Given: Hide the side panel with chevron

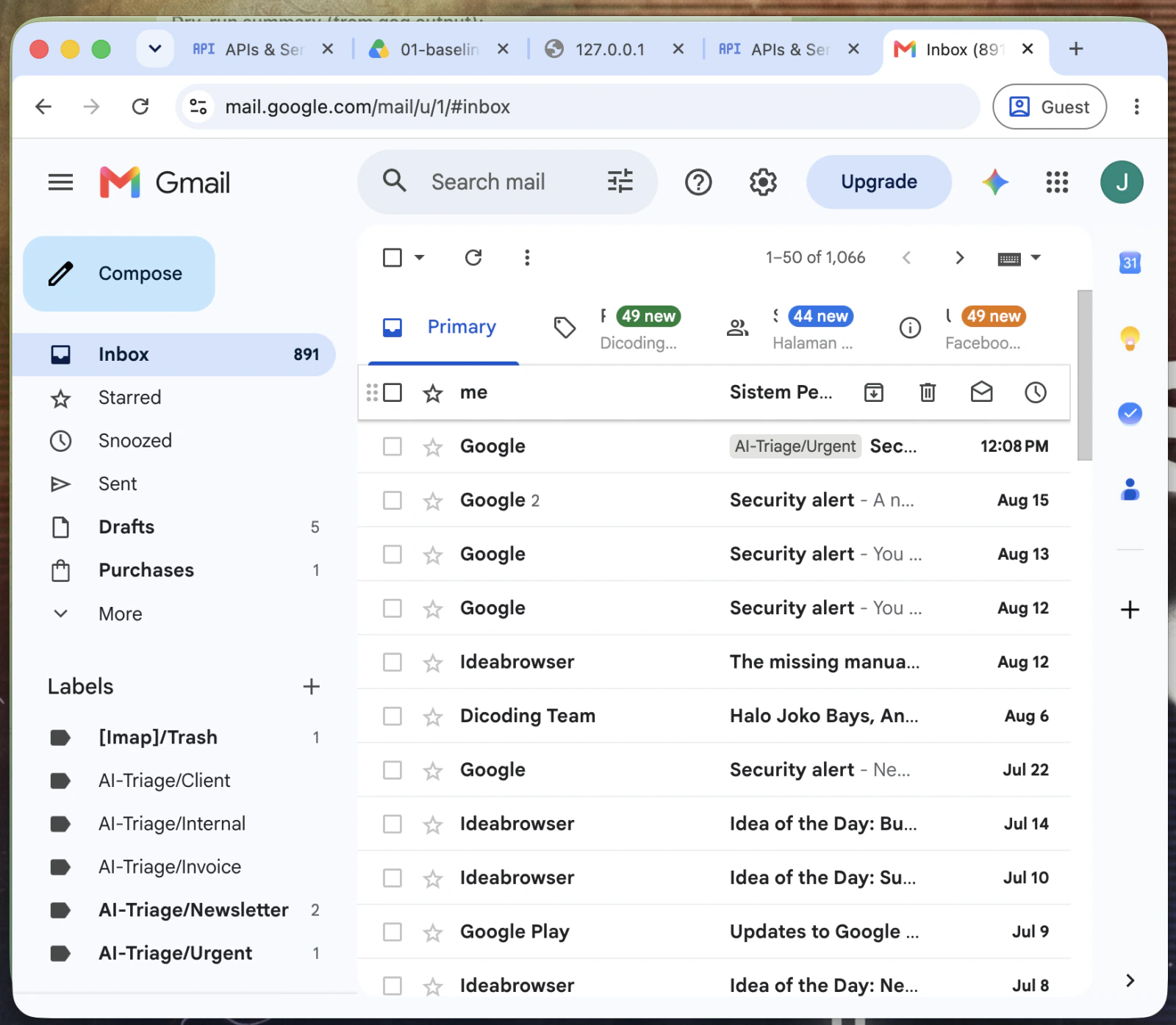Looking at the screenshot, I should point(1130,980).
